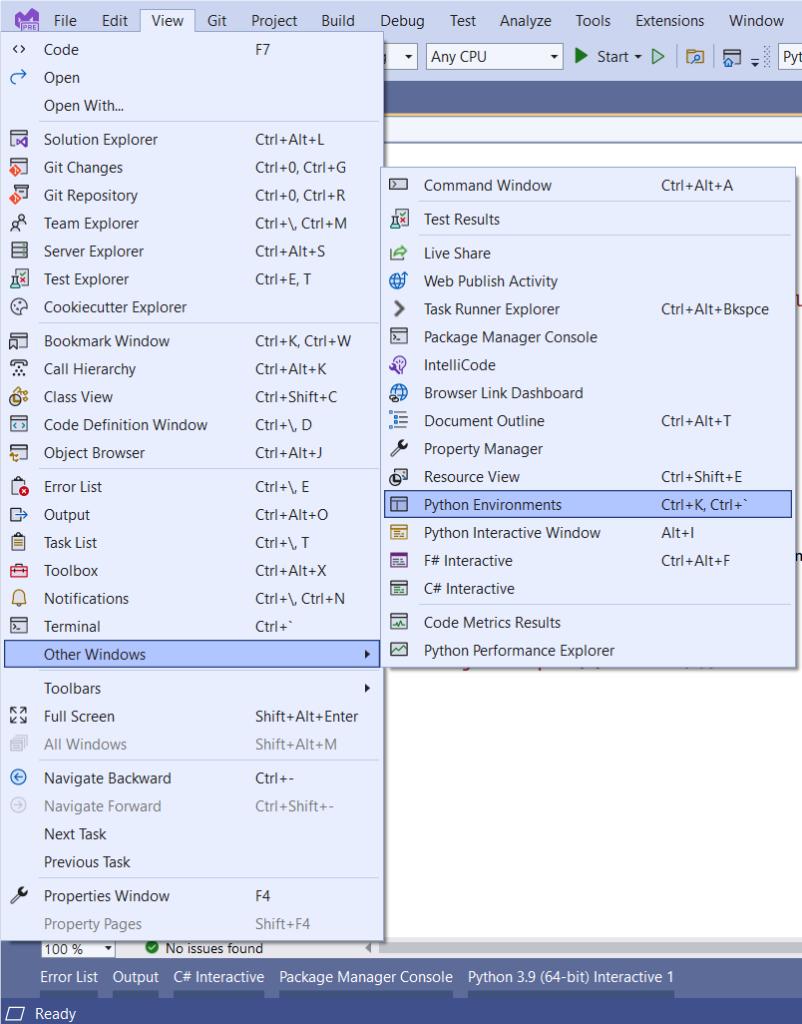
Task: Click the Live Share icon in submenu
Action: 398,254
